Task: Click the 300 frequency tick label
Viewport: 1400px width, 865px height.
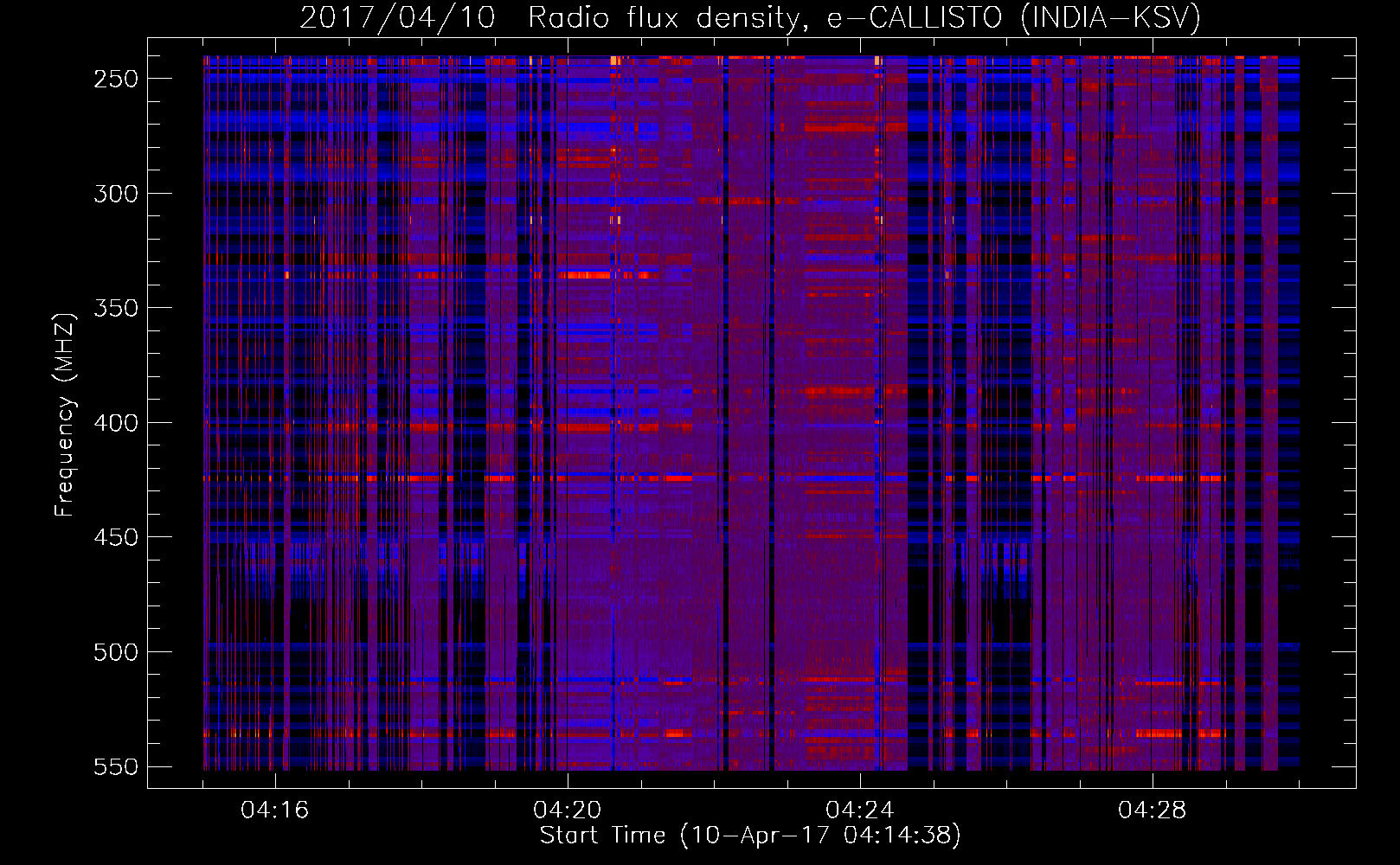Action: point(116,194)
